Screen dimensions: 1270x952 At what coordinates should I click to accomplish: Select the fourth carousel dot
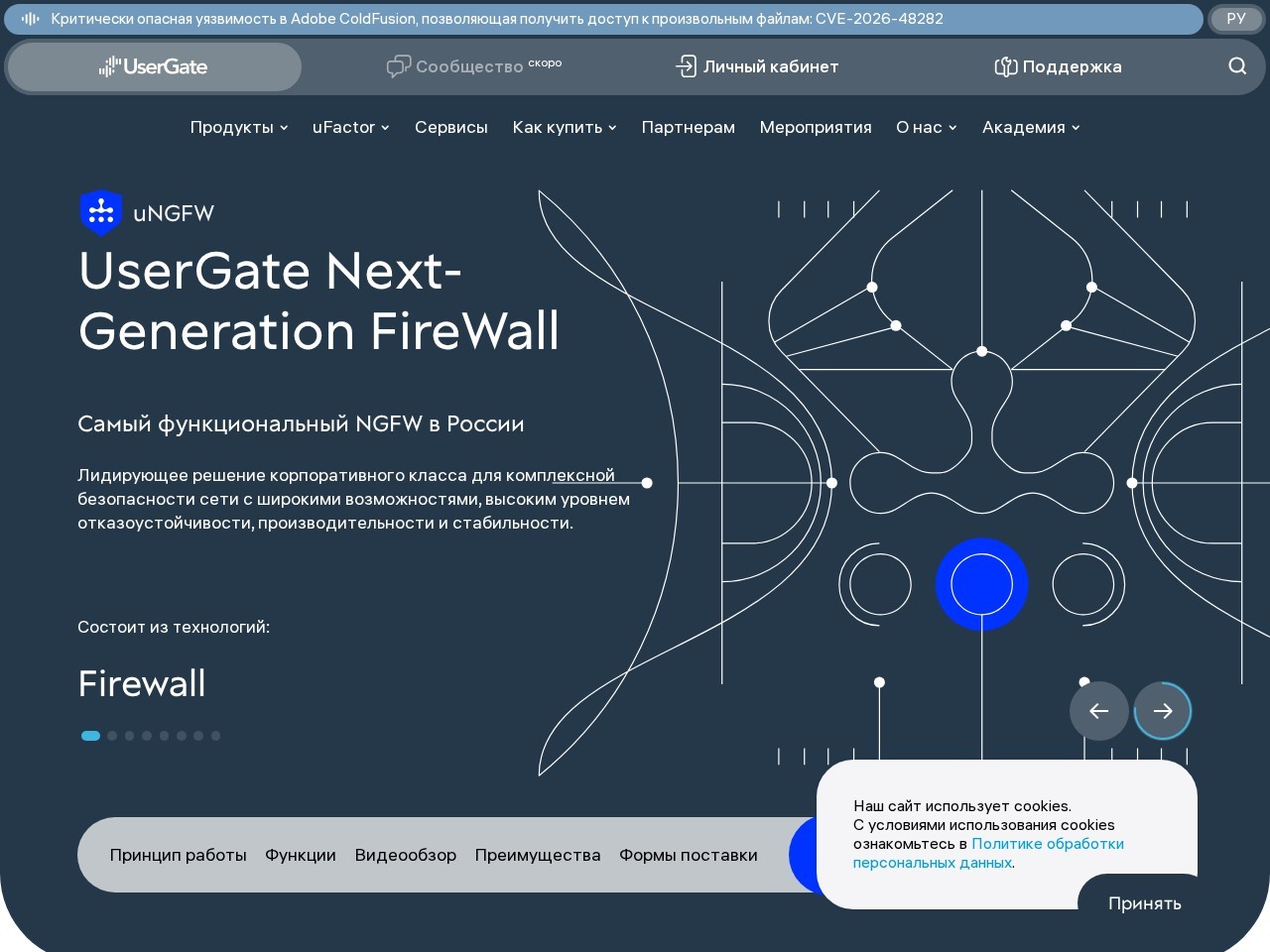click(x=147, y=736)
